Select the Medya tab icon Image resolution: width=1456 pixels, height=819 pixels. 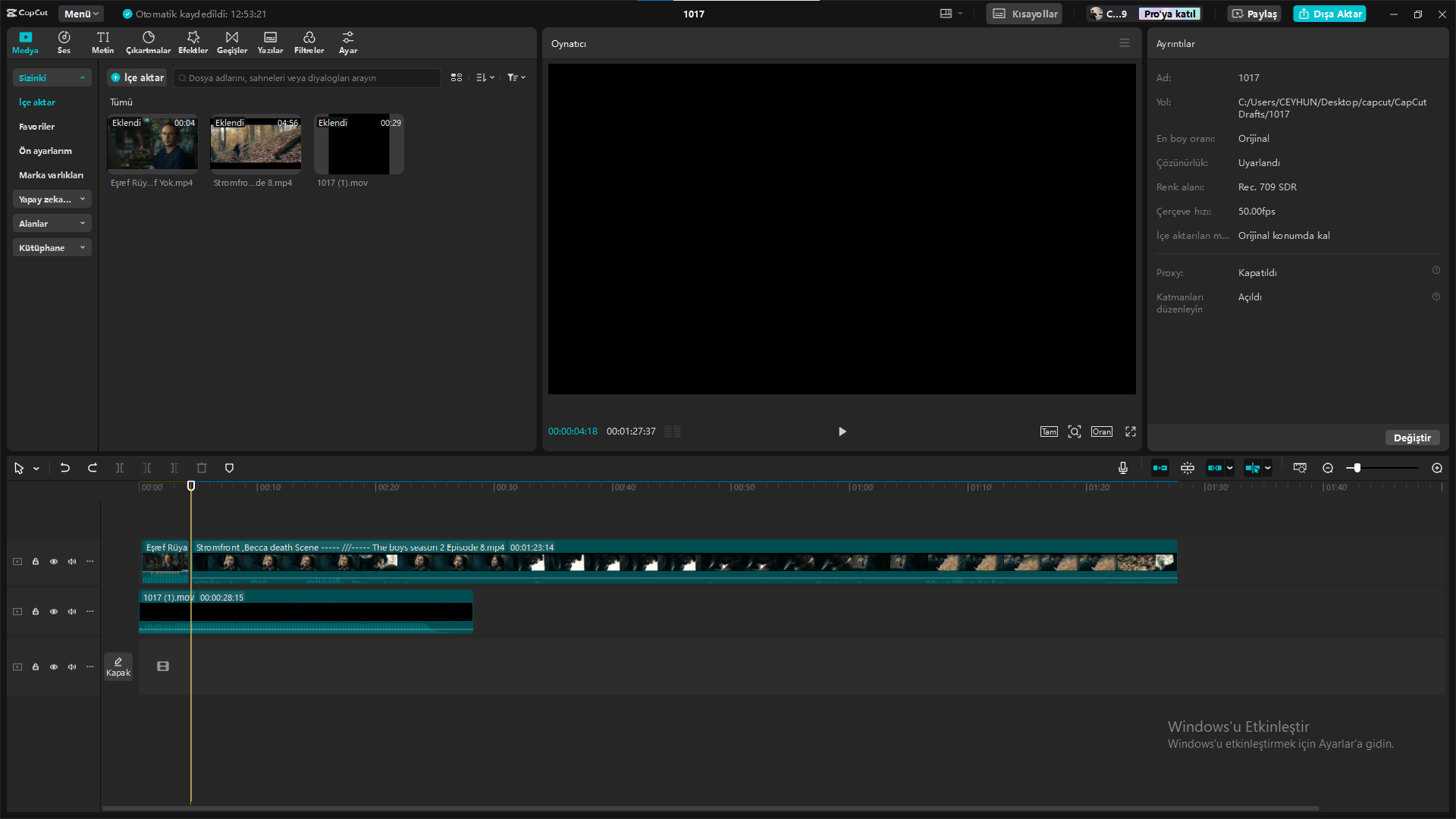coord(25,42)
